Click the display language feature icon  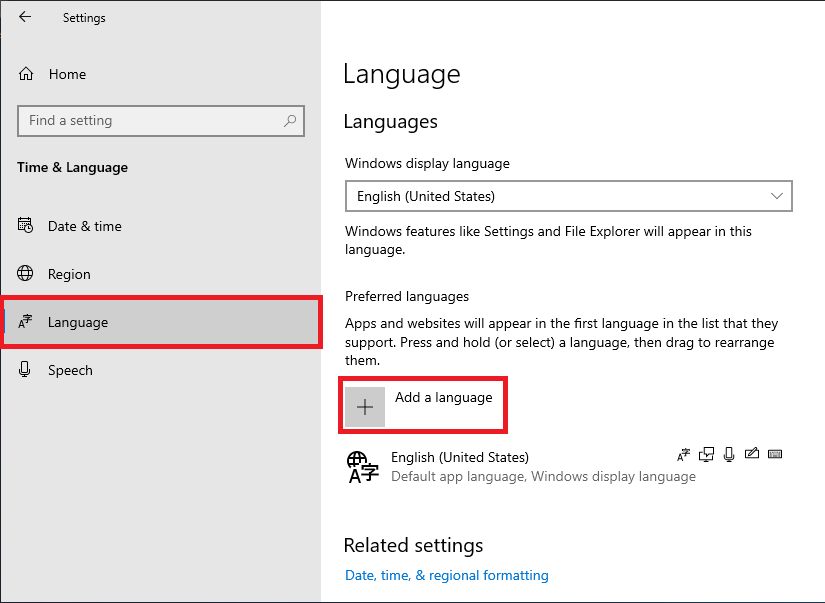683,454
